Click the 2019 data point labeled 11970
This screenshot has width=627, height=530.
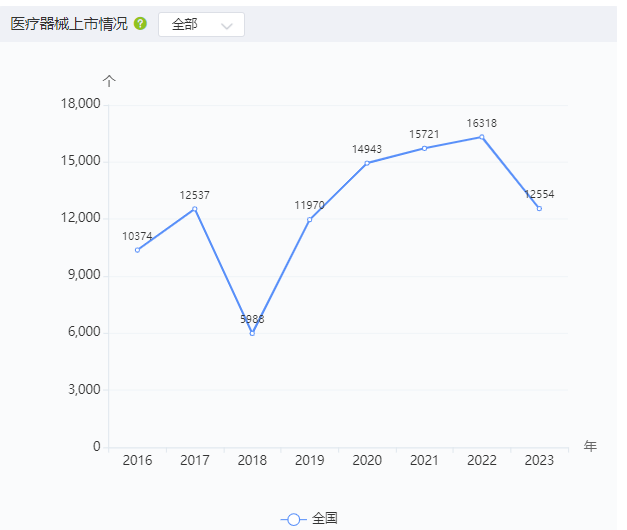310,220
